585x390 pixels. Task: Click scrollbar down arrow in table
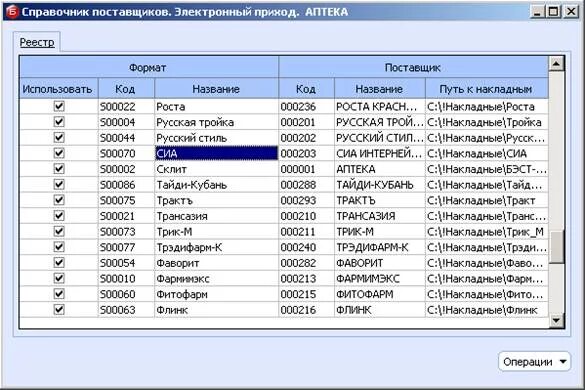[x=556, y=321]
